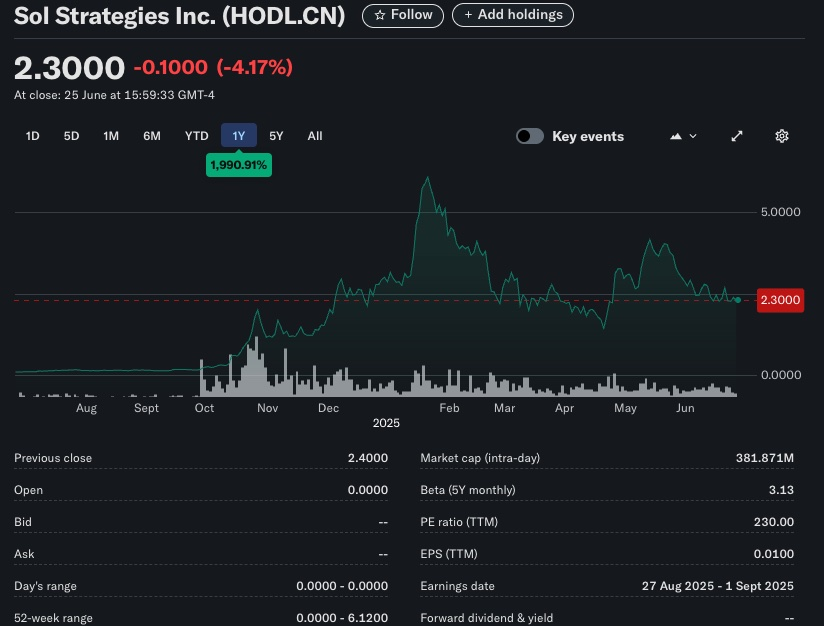Click the 1,990.91% return badge
Screen dimensions: 824x626
pos(239,165)
